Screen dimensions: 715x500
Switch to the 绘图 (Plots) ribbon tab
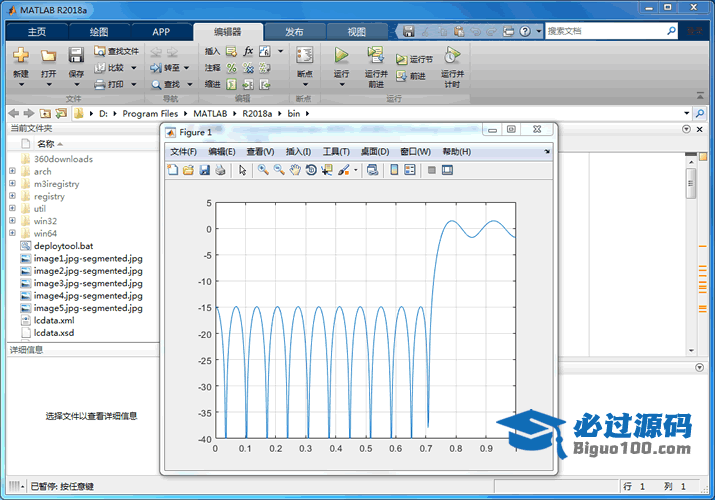pos(100,31)
